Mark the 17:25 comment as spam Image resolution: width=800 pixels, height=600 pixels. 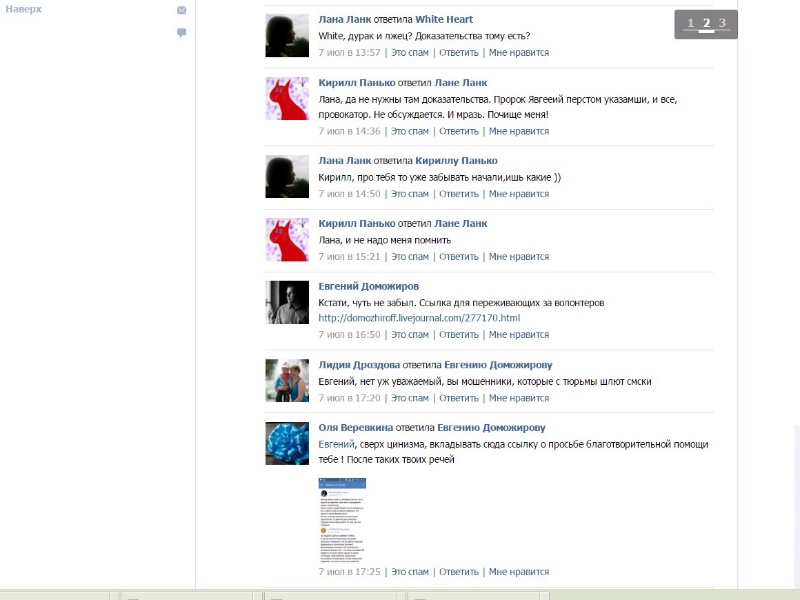(x=410, y=572)
